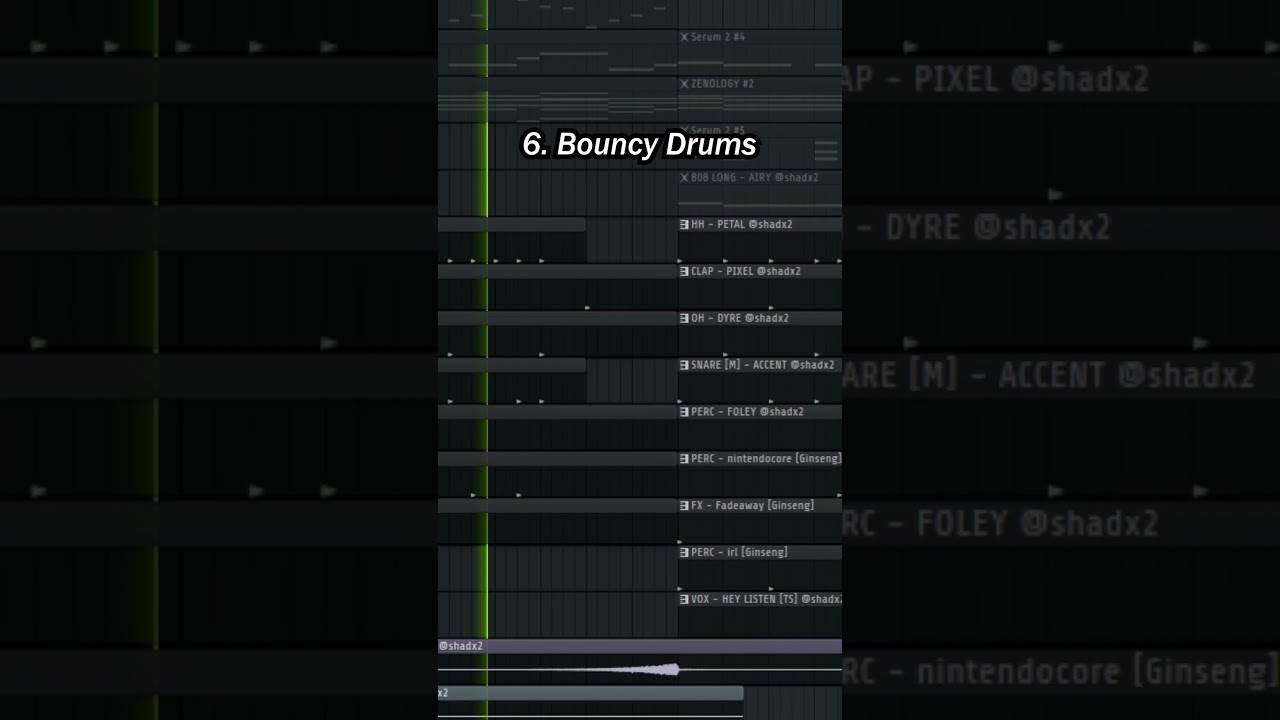Viewport: 1280px width, 720px height.
Task: Select the 'Serum 2 #4' clip title
Action: click(x=718, y=37)
